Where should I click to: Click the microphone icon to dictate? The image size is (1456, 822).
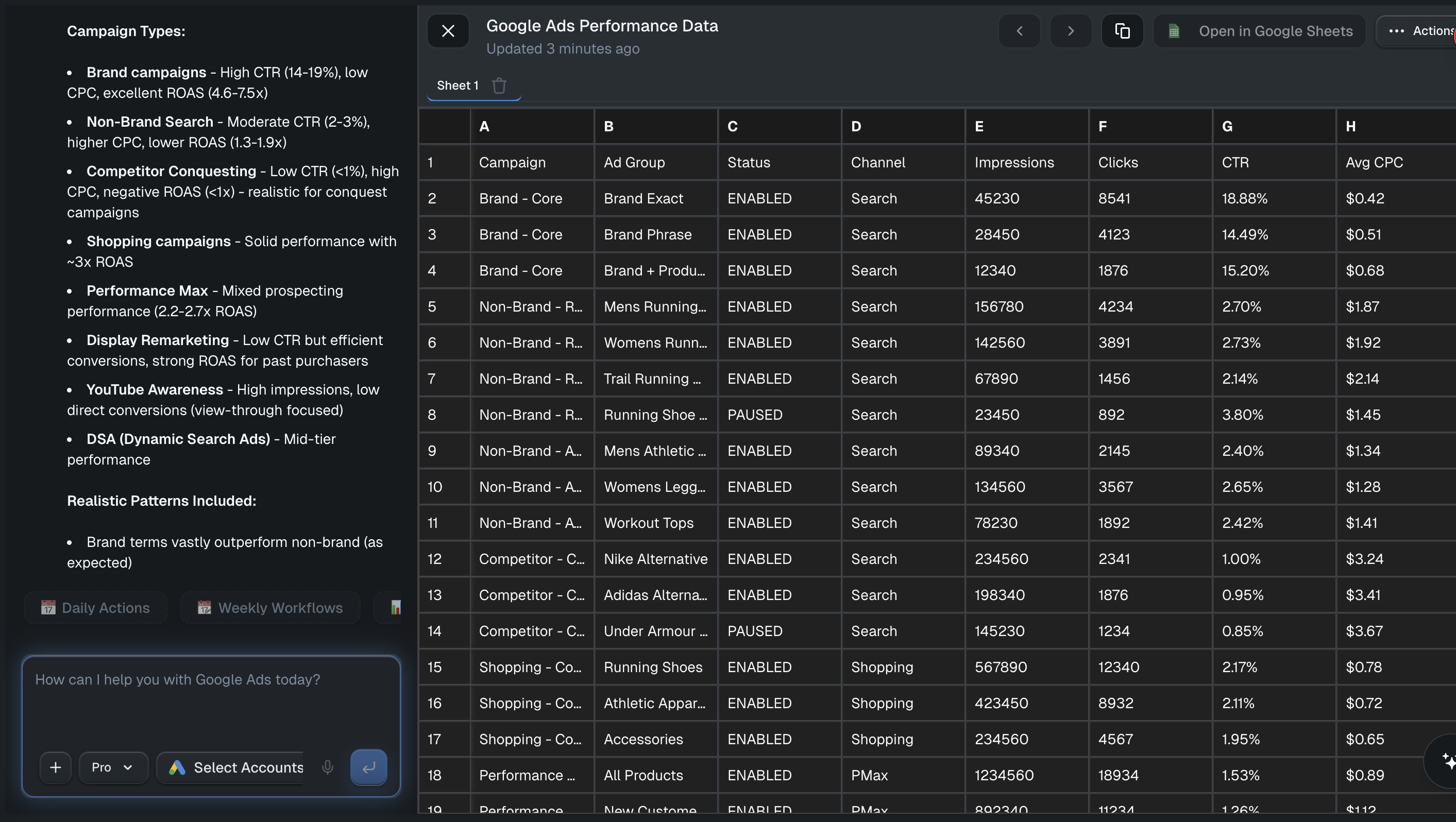click(328, 767)
